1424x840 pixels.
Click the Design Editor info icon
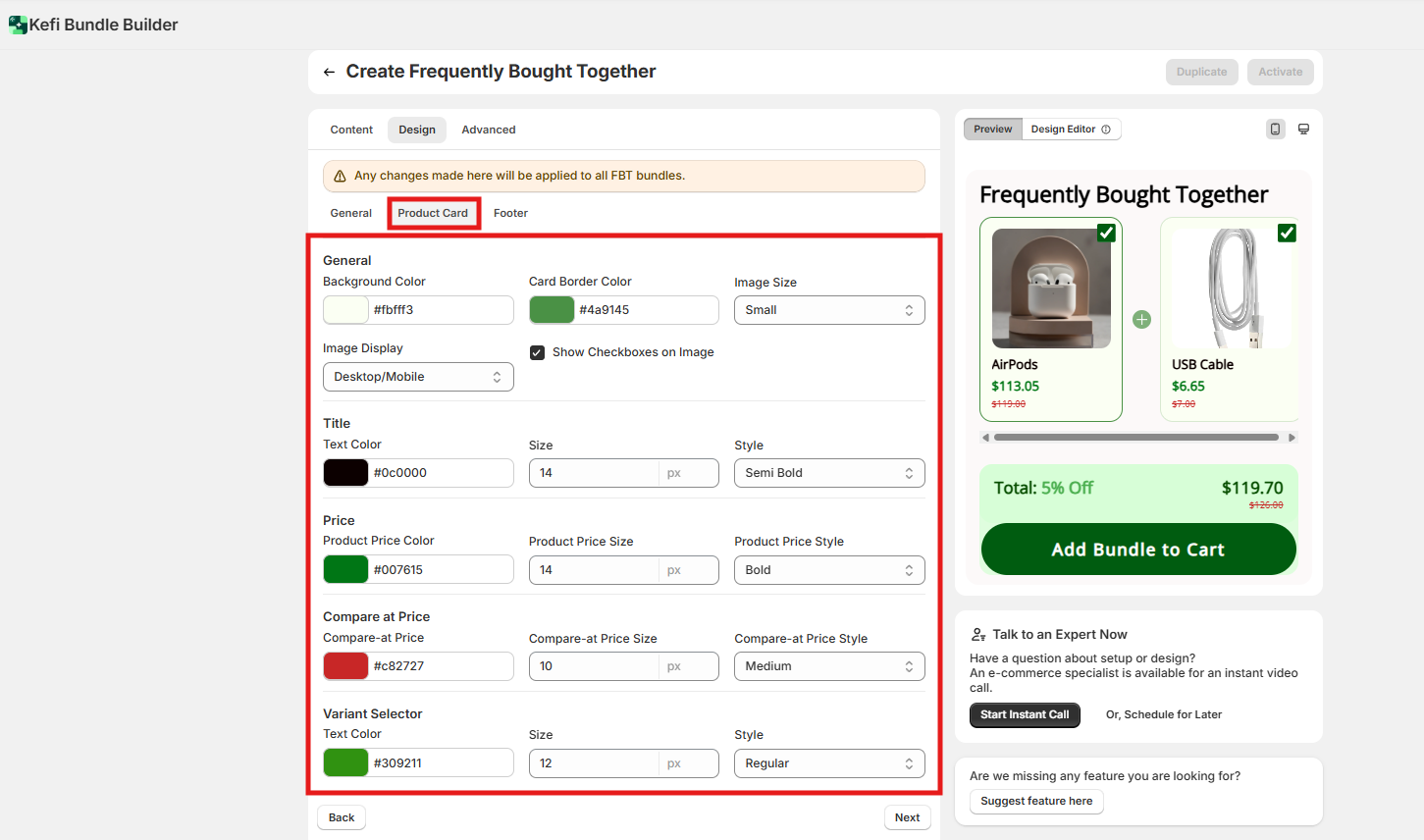pyautogui.click(x=1106, y=130)
